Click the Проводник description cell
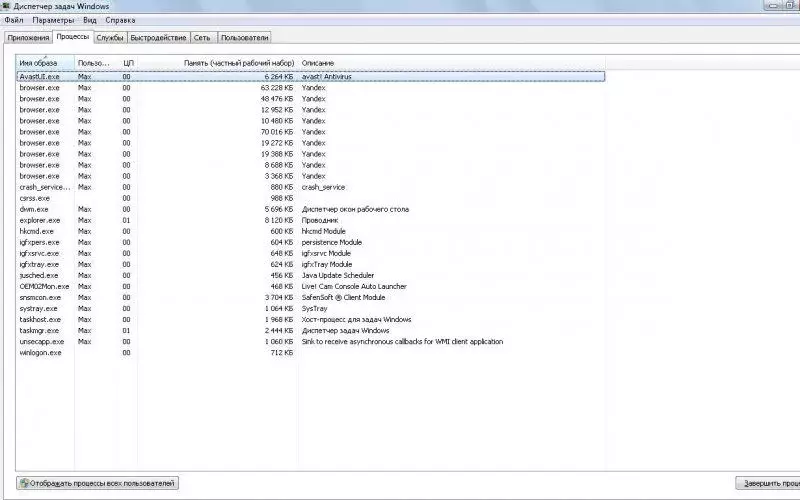800x500 pixels. point(320,220)
